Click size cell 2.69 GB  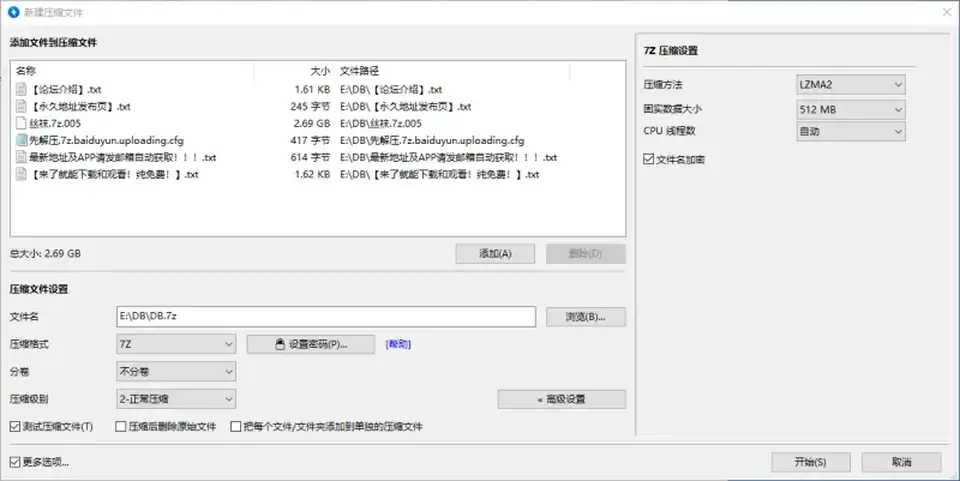click(312, 123)
